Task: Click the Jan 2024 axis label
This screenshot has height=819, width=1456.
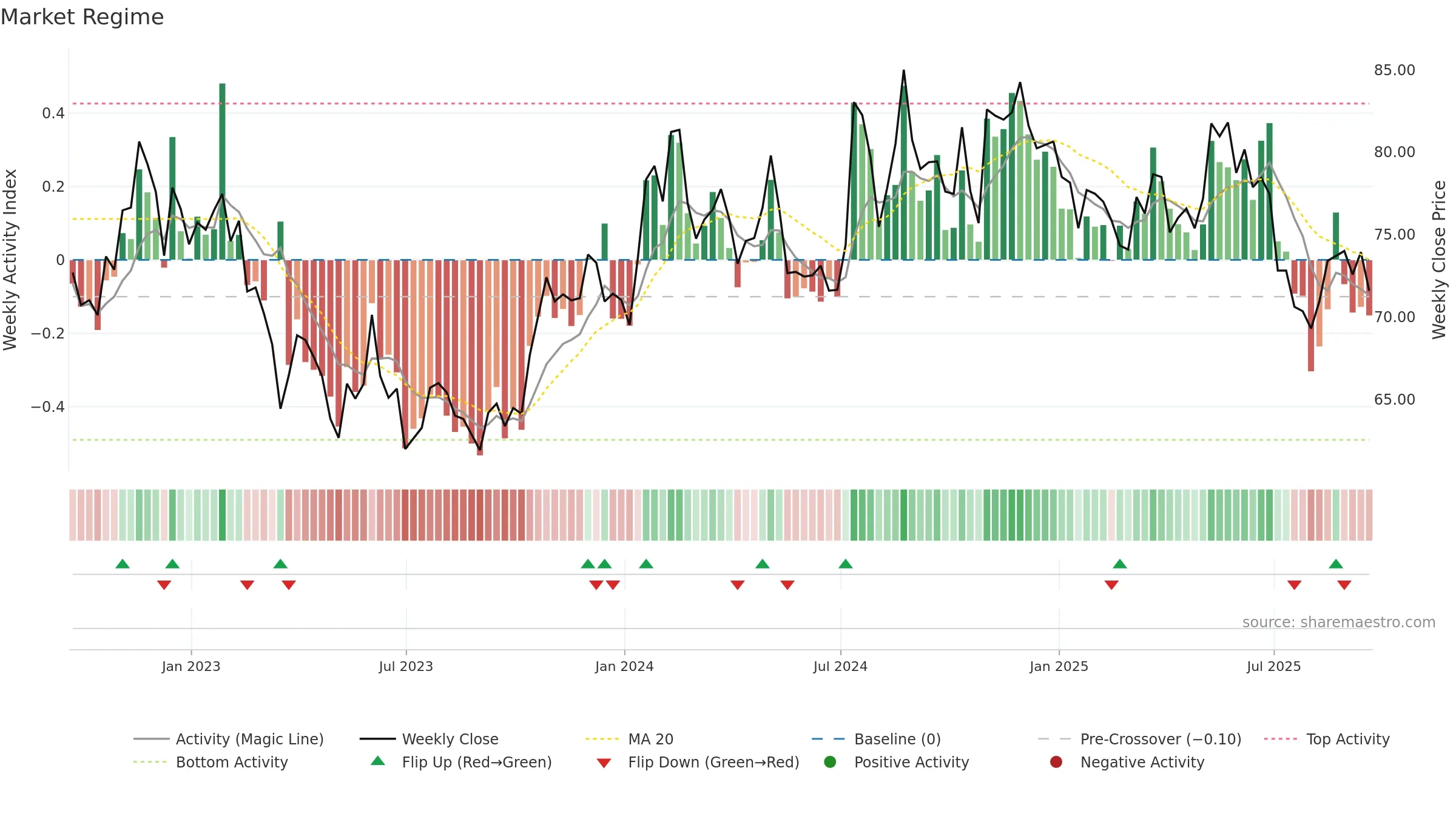Action: pyautogui.click(x=624, y=666)
